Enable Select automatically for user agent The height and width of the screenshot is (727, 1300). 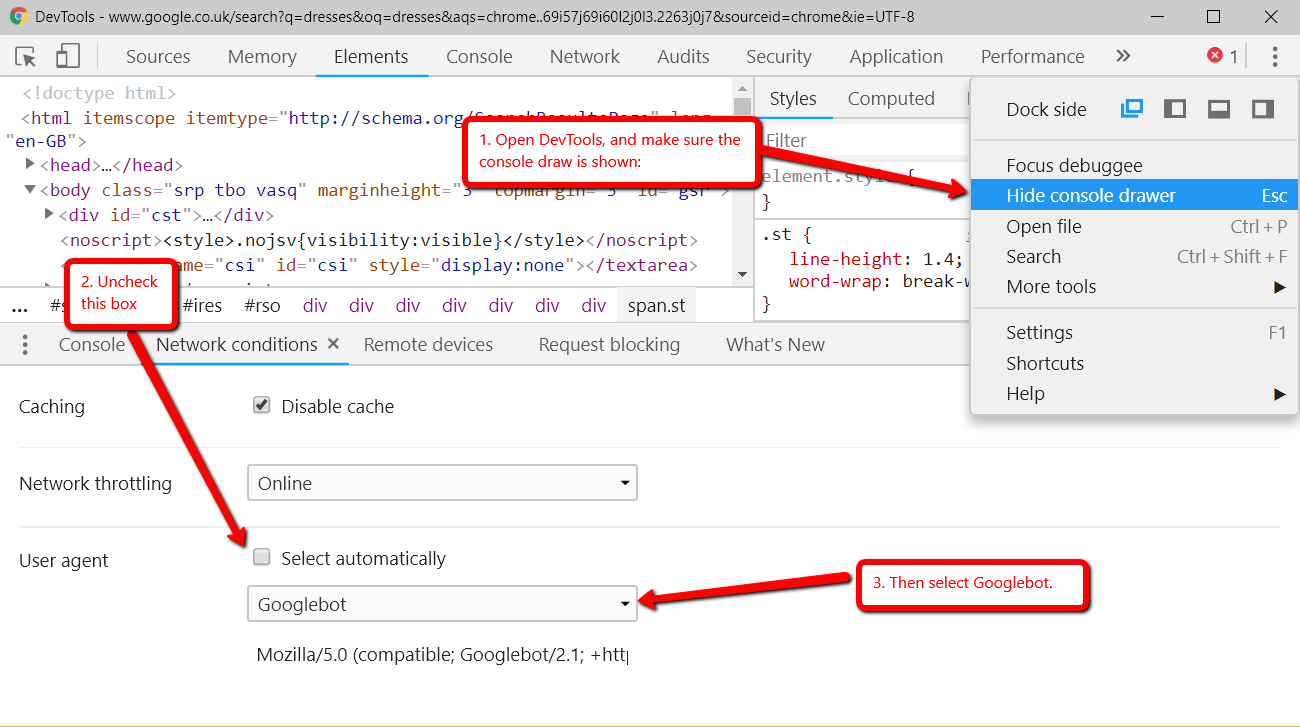261,558
